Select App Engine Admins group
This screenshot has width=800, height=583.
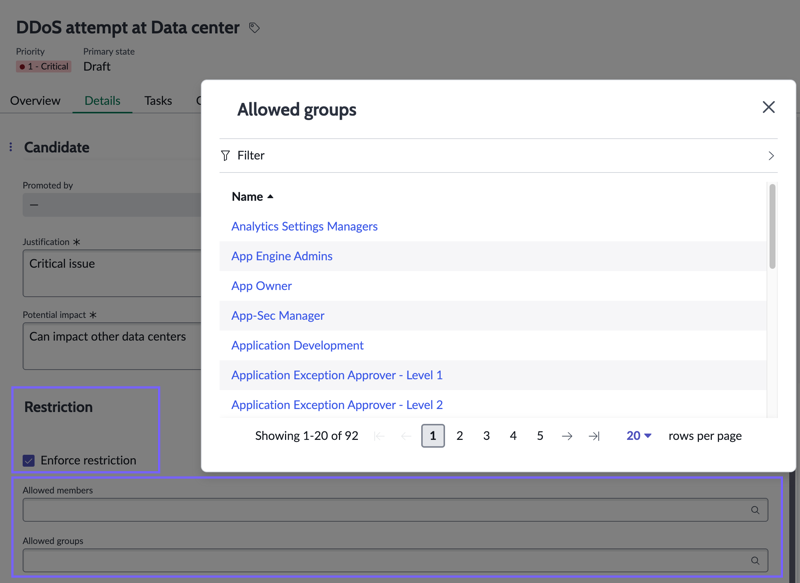[282, 256]
